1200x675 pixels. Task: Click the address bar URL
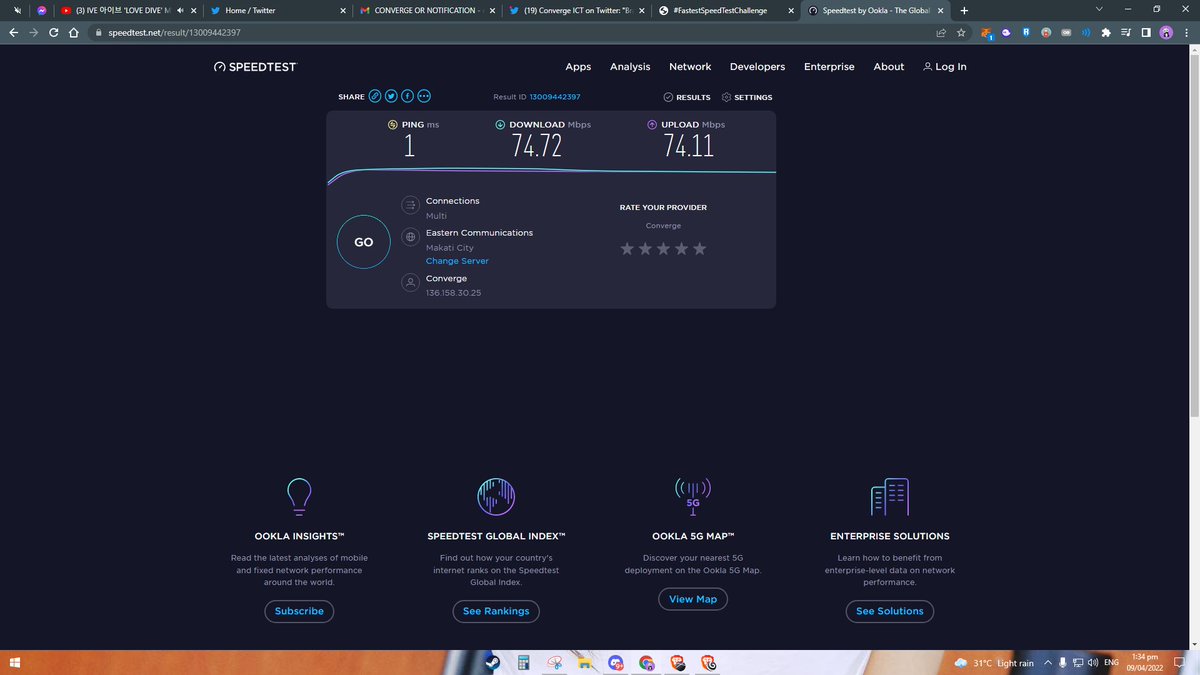174,32
